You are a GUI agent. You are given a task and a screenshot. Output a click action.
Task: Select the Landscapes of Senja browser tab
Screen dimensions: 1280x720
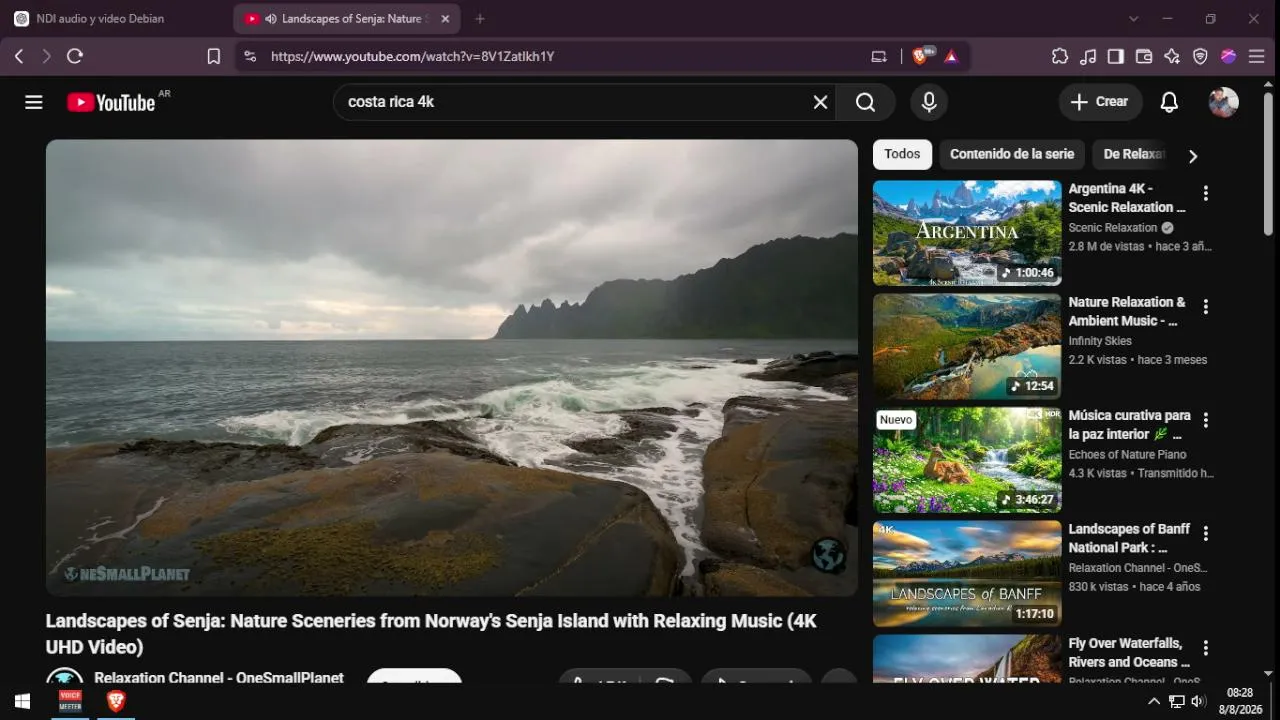(x=347, y=19)
